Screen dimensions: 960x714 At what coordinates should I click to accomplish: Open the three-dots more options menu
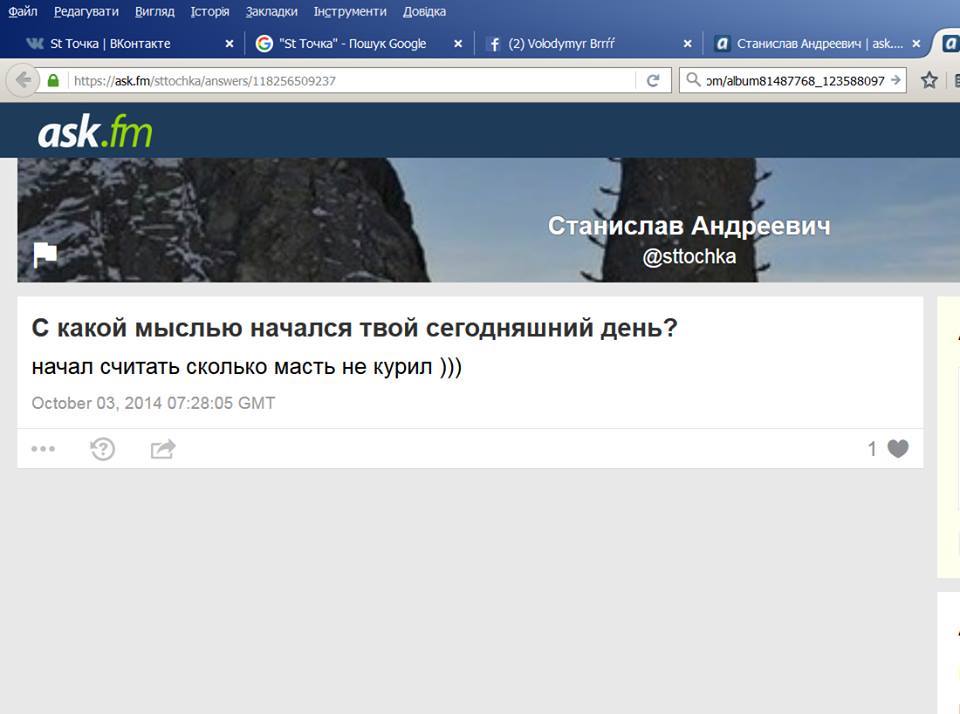tap(43, 449)
